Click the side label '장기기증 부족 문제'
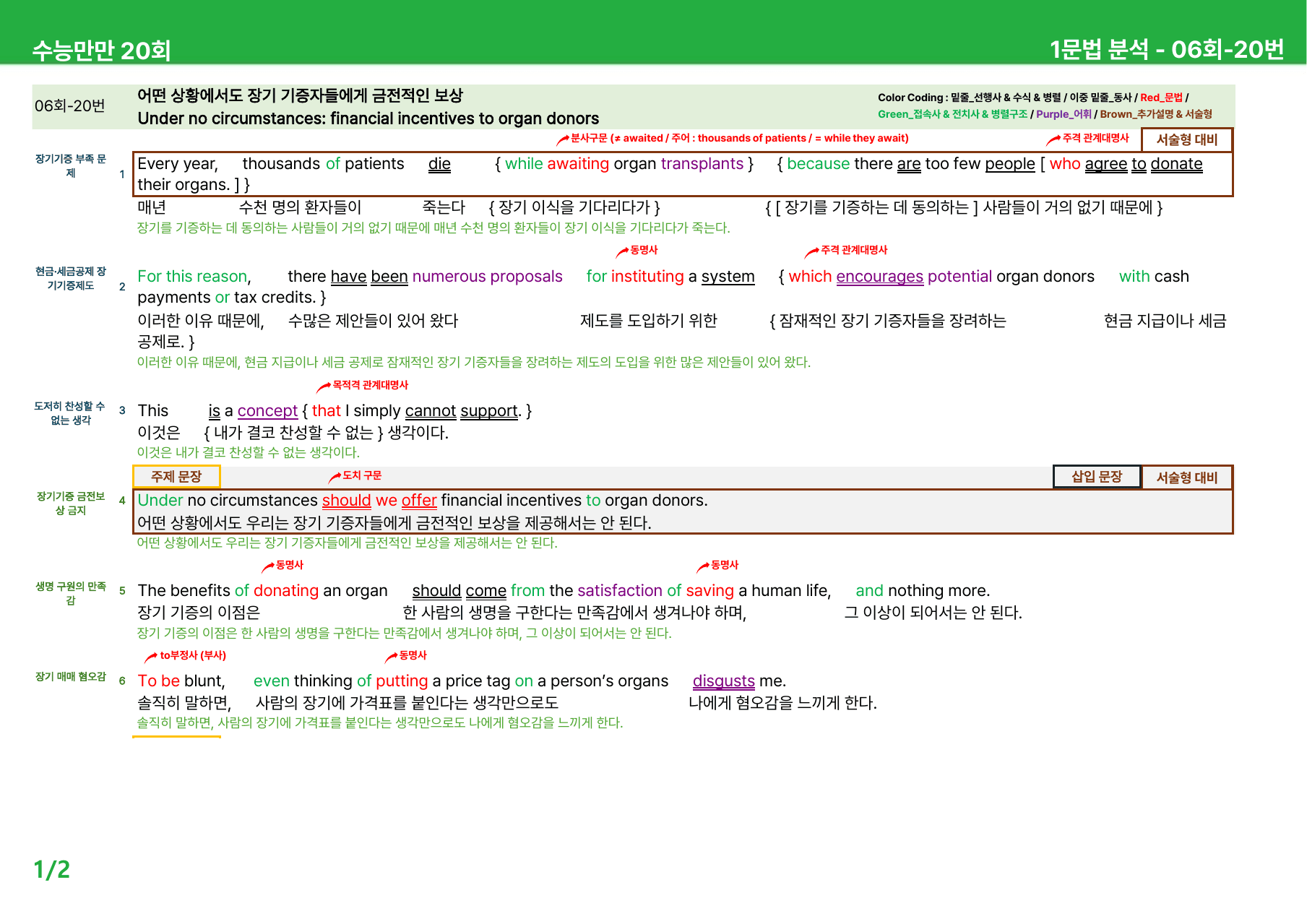The image size is (1307, 924). (x=71, y=165)
